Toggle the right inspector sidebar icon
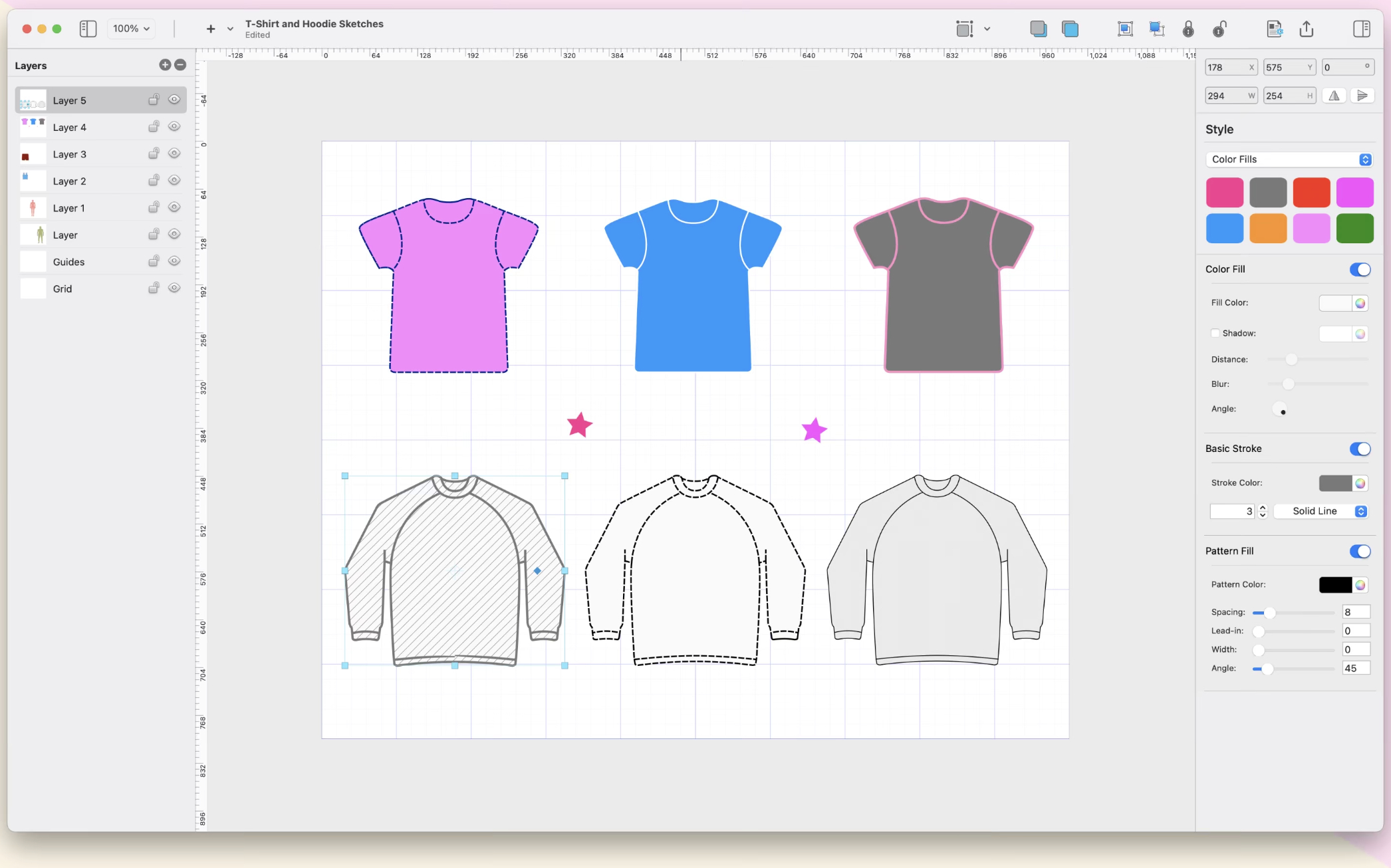 (1361, 29)
